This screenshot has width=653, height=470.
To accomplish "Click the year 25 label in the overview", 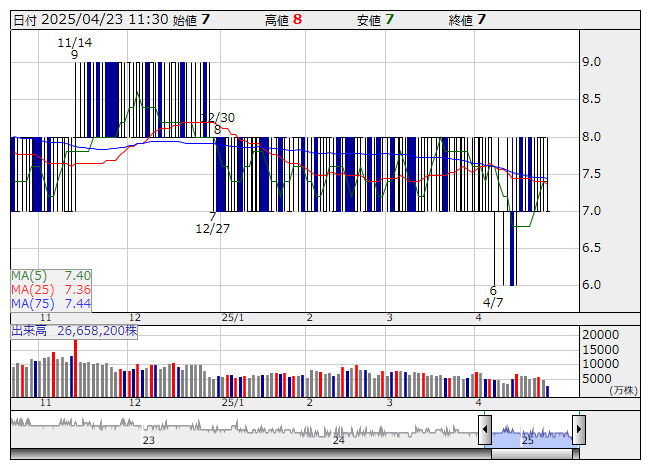I will click(x=528, y=440).
